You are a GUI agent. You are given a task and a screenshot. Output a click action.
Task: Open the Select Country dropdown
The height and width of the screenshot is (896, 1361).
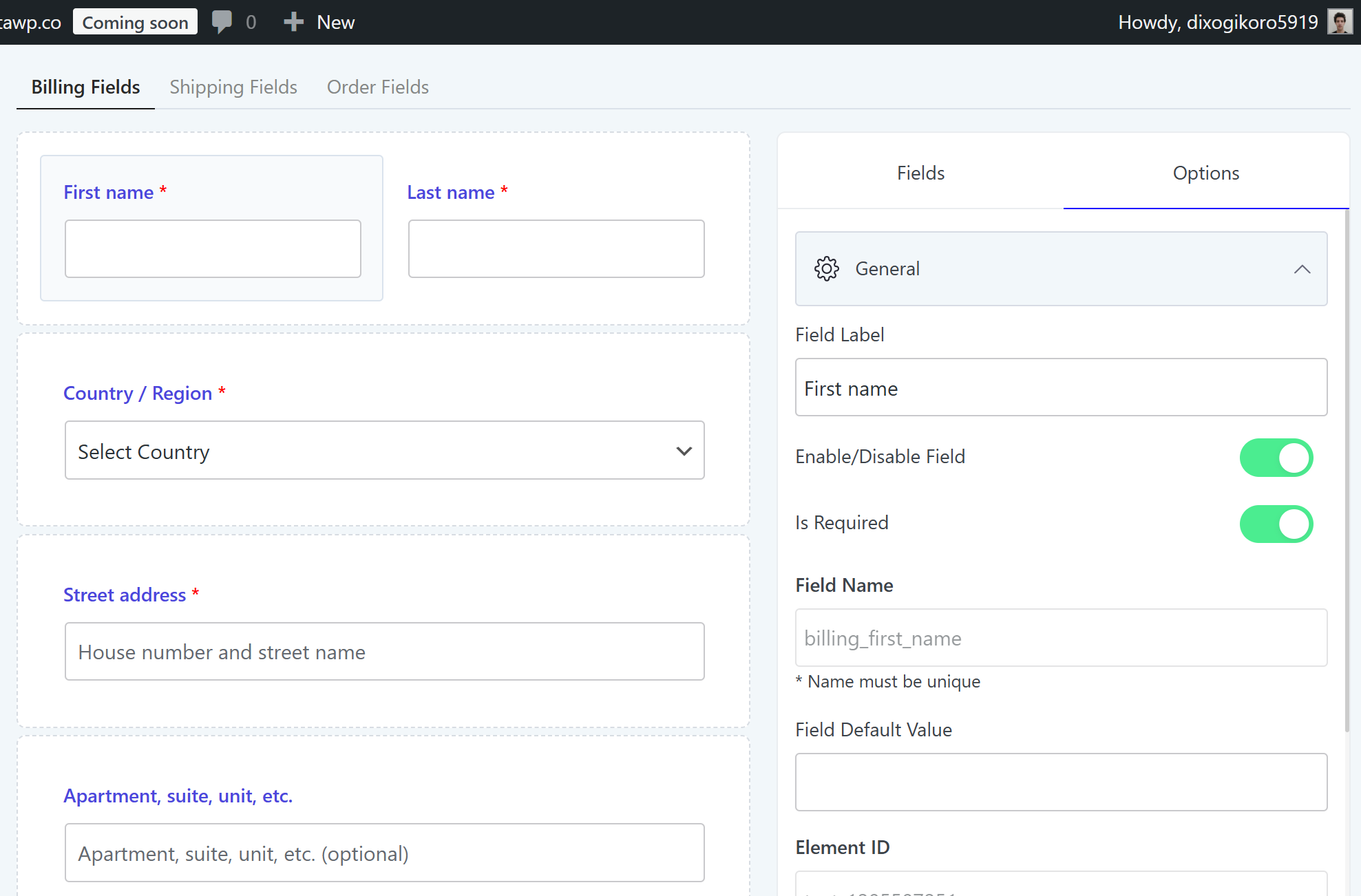pos(384,451)
